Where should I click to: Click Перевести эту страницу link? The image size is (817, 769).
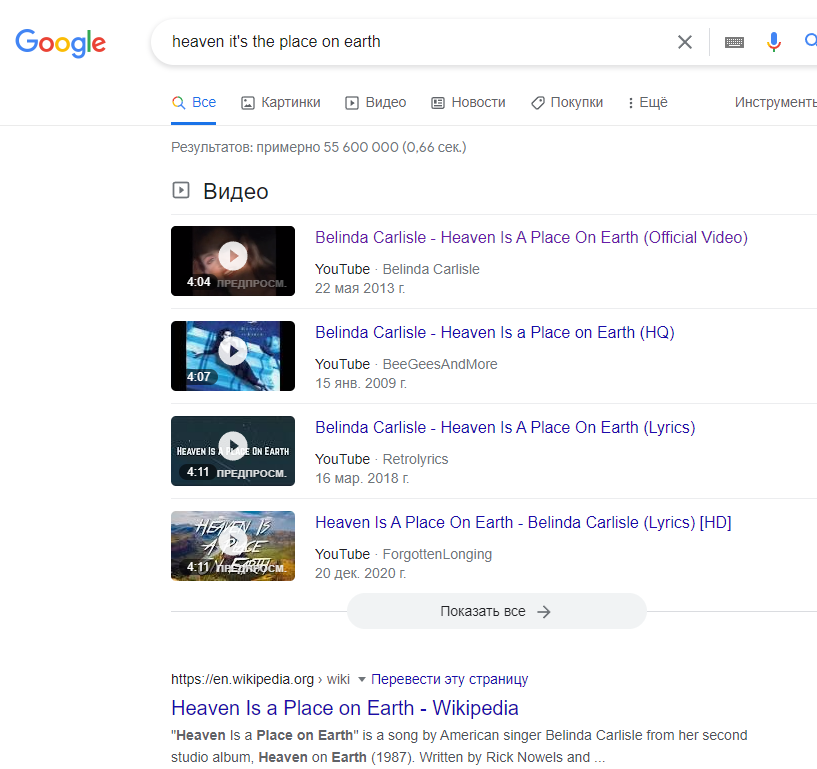pyautogui.click(x=450, y=679)
